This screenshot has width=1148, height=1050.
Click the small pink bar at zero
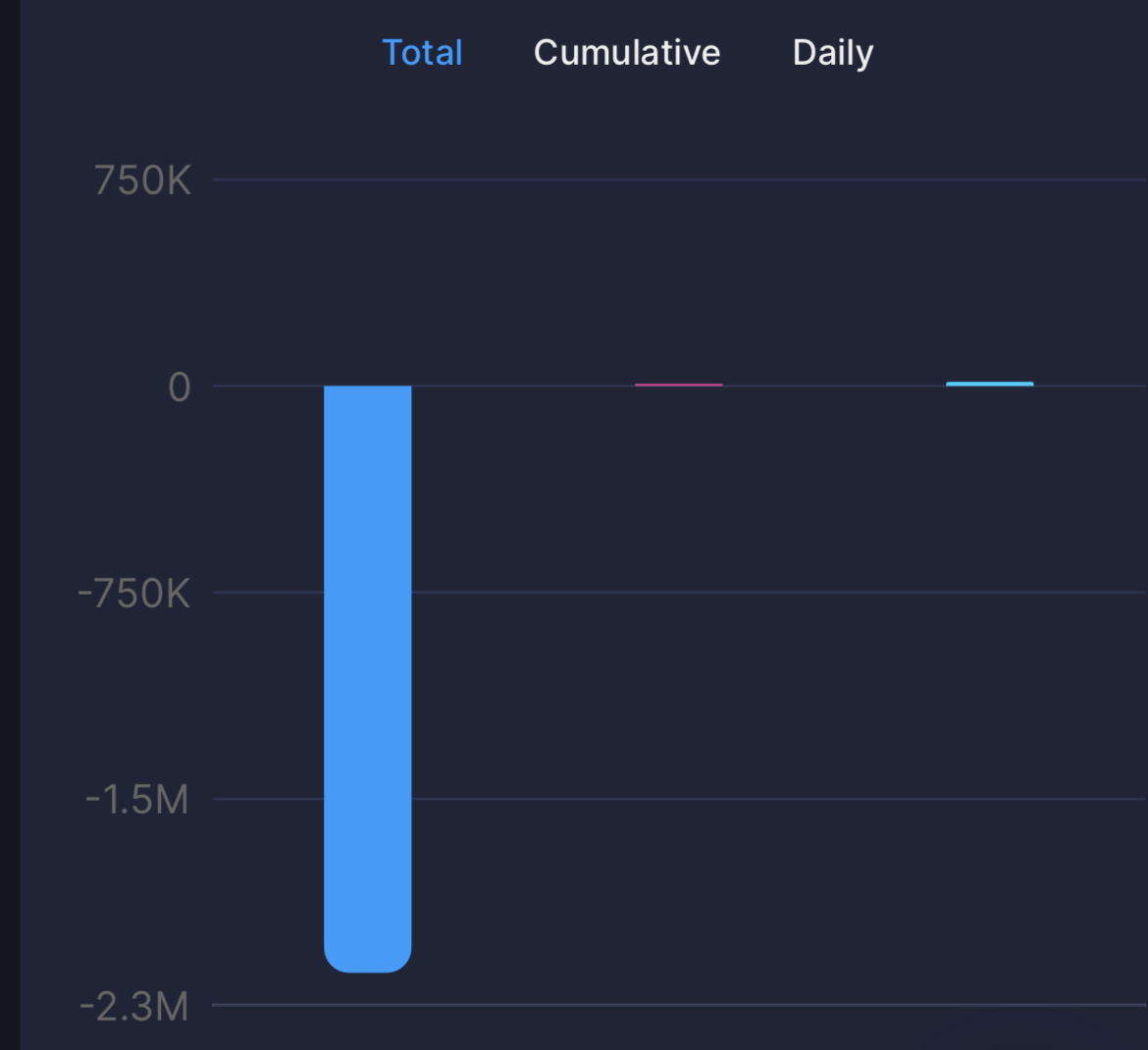click(679, 385)
